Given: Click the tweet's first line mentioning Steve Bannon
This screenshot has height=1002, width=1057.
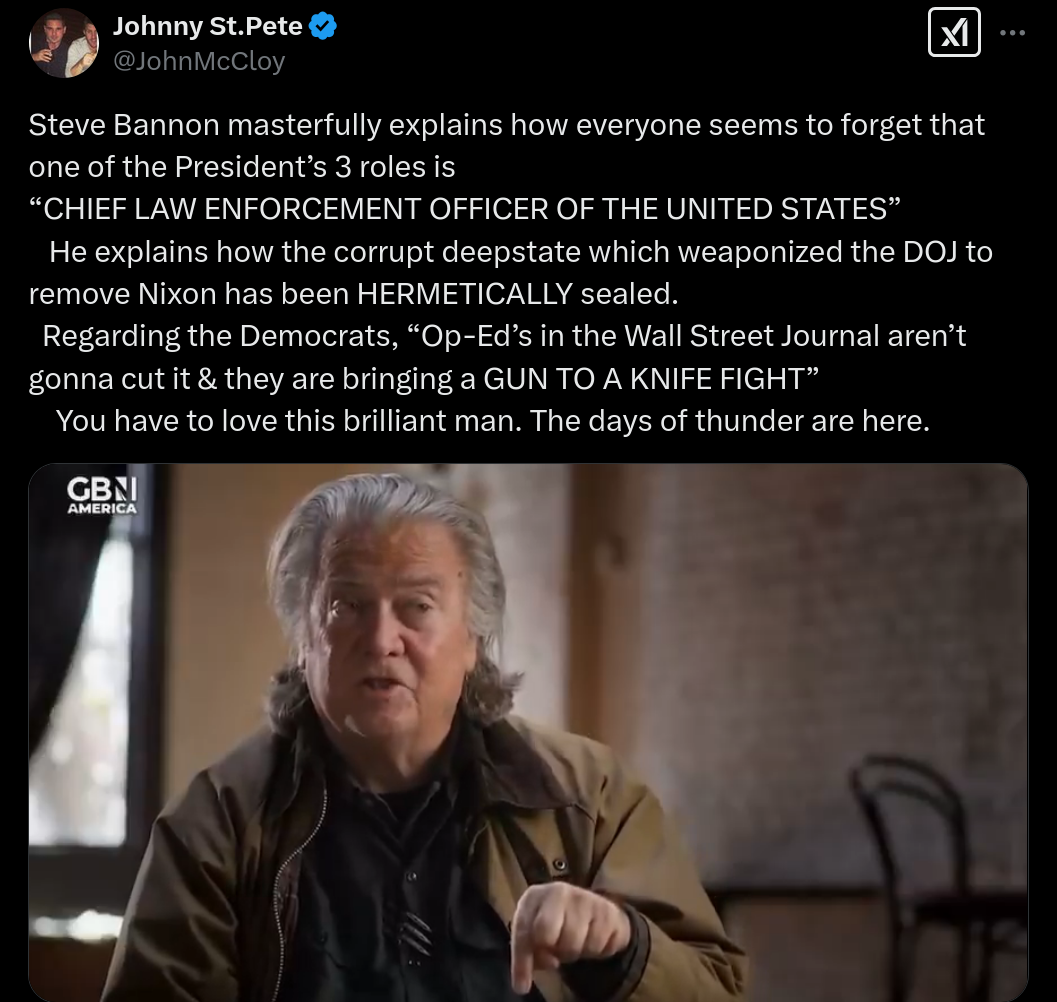Looking at the screenshot, I should (x=506, y=125).
